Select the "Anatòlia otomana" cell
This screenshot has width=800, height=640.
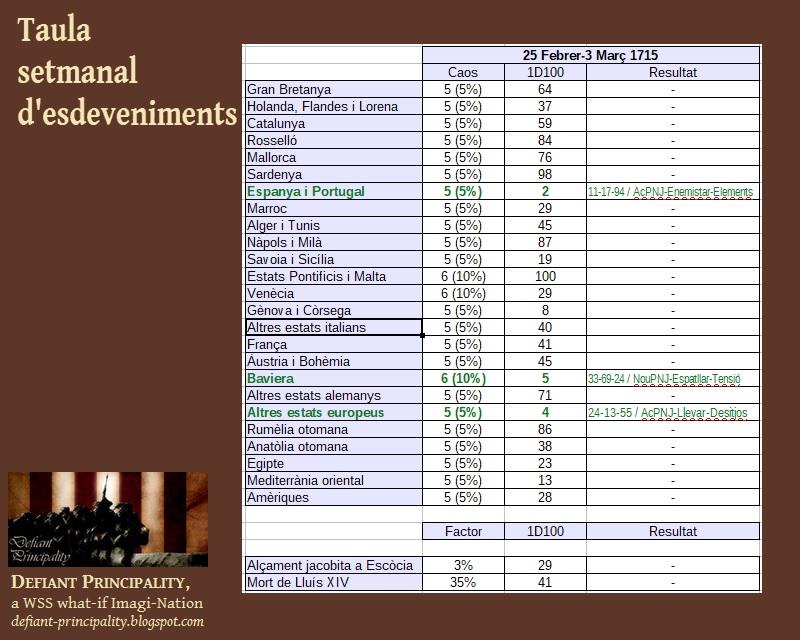point(334,447)
